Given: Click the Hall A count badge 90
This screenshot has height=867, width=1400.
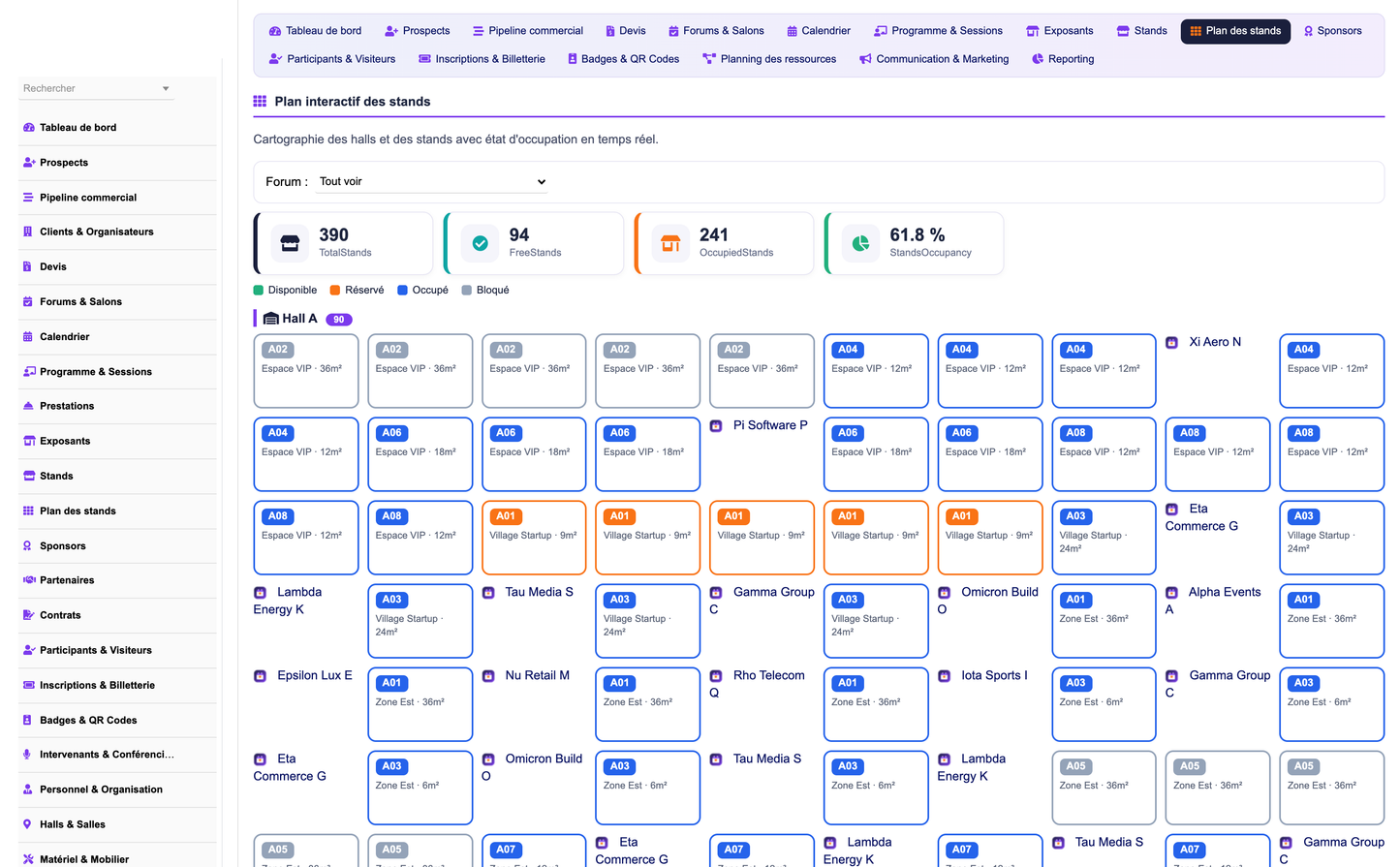Looking at the screenshot, I should (x=339, y=320).
